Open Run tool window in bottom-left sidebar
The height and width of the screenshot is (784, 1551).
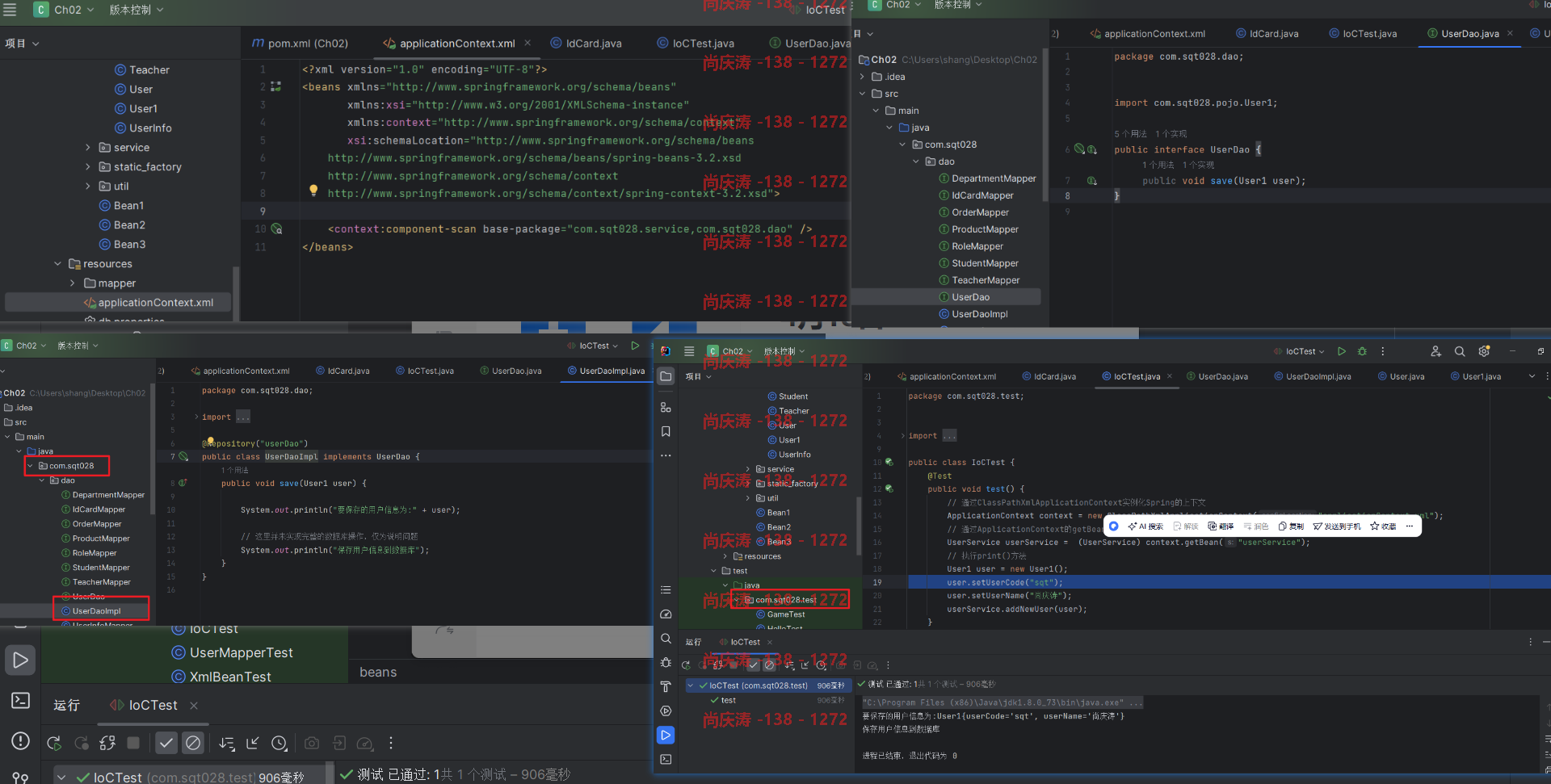pyautogui.click(x=21, y=660)
